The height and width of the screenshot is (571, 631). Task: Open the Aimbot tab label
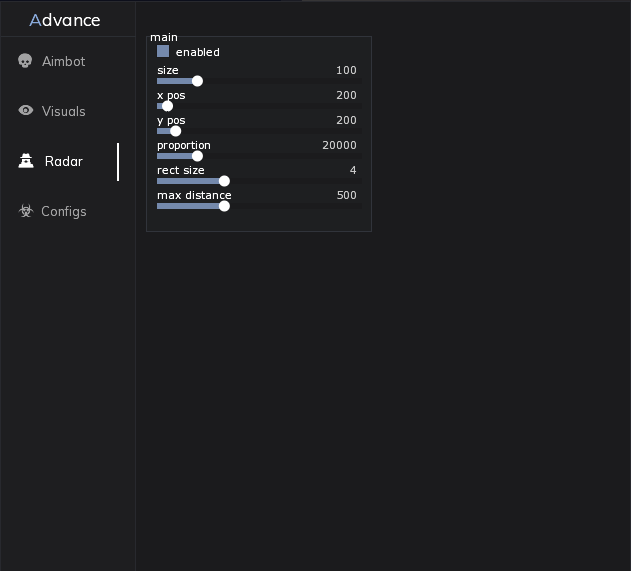[63, 62]
